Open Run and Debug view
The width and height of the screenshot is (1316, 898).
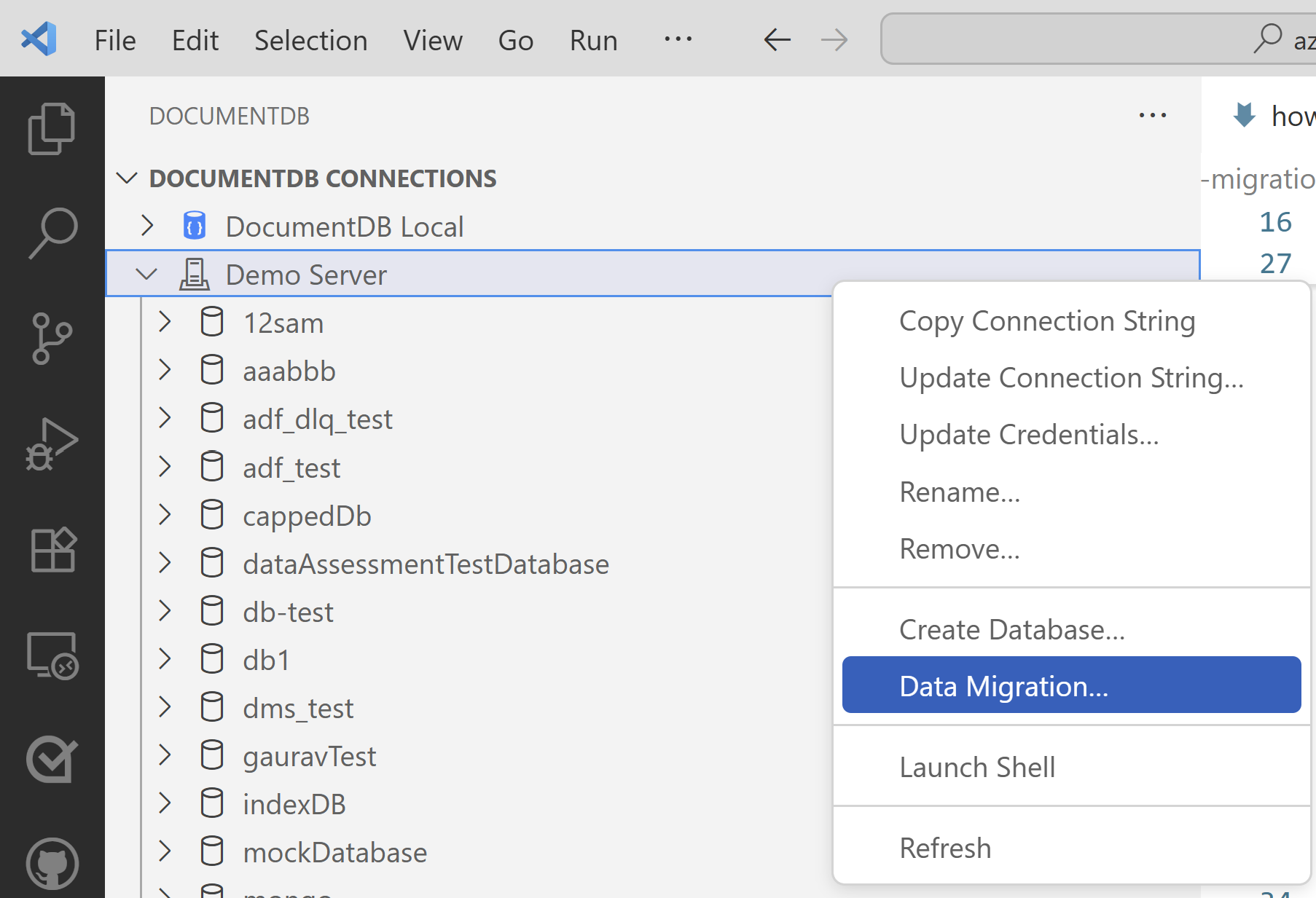click(52, 444)
